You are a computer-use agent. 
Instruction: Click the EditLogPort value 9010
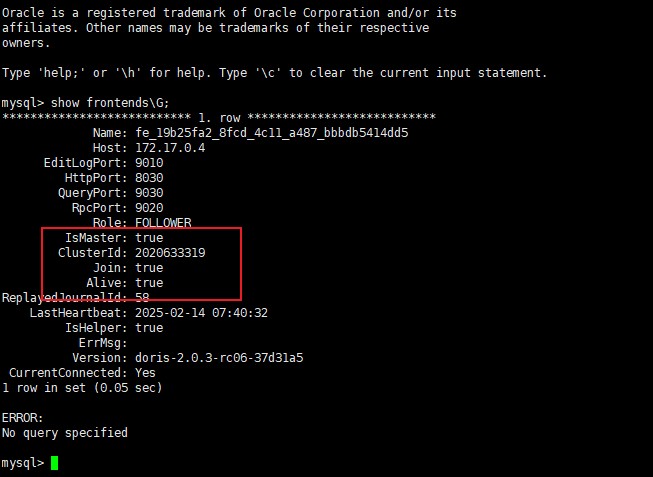(149, 163)
